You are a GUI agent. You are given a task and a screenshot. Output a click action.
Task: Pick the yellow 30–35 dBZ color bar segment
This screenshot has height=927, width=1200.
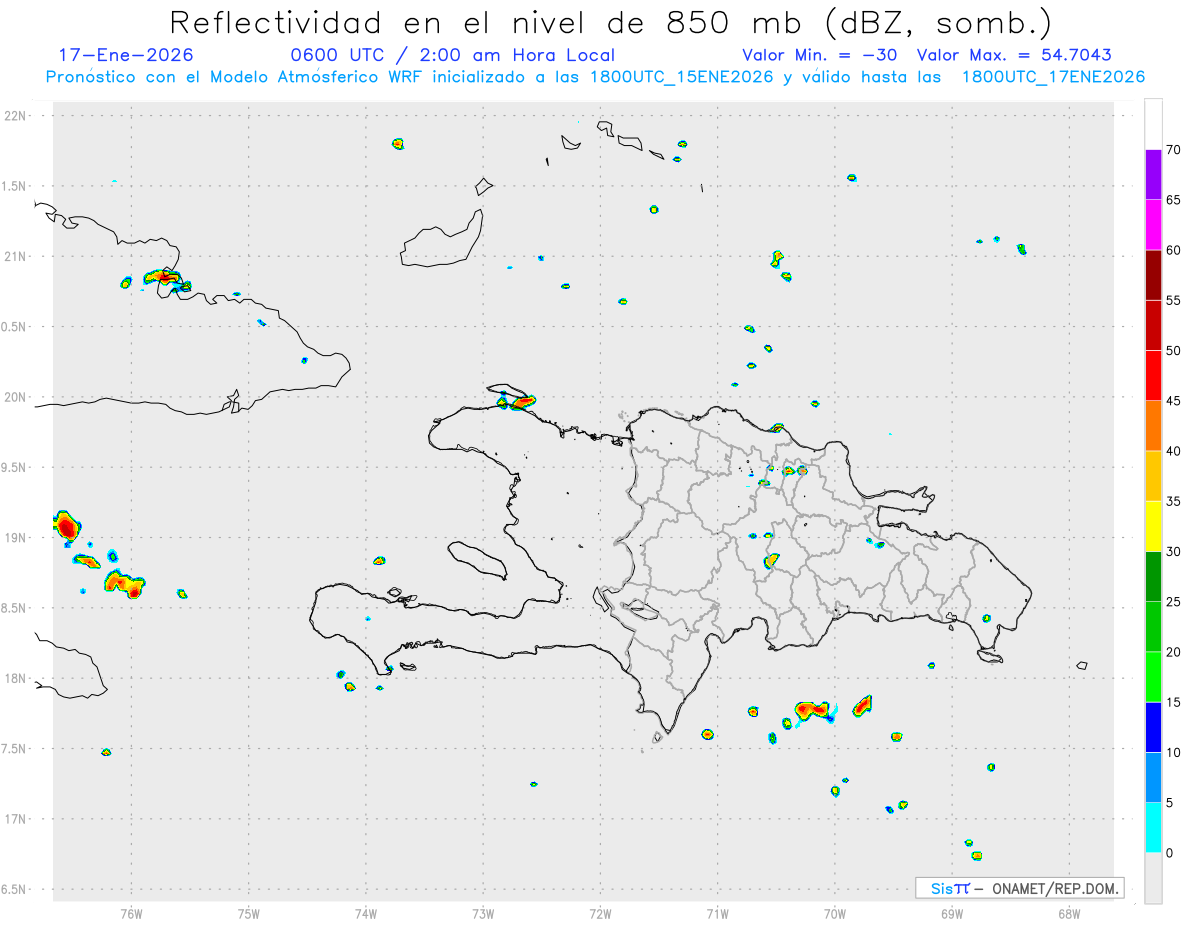(x=1153, y=526)
